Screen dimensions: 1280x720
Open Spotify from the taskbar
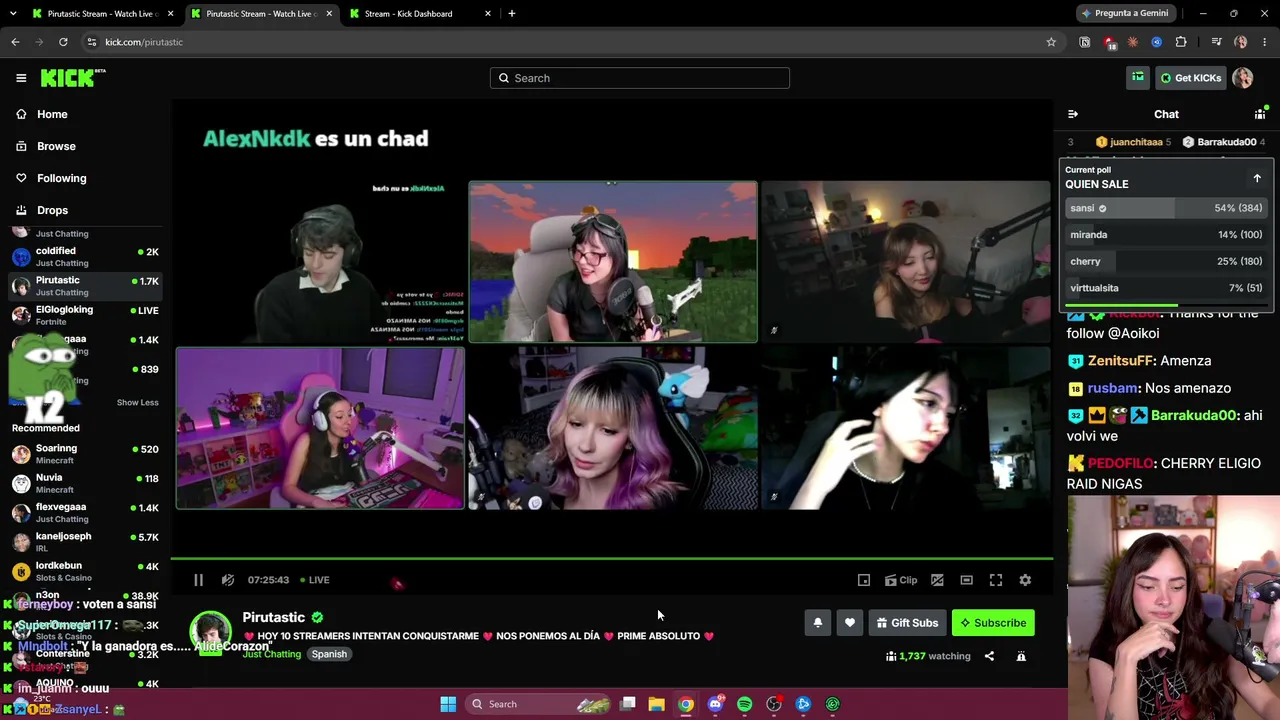click(x=745, y=704)
